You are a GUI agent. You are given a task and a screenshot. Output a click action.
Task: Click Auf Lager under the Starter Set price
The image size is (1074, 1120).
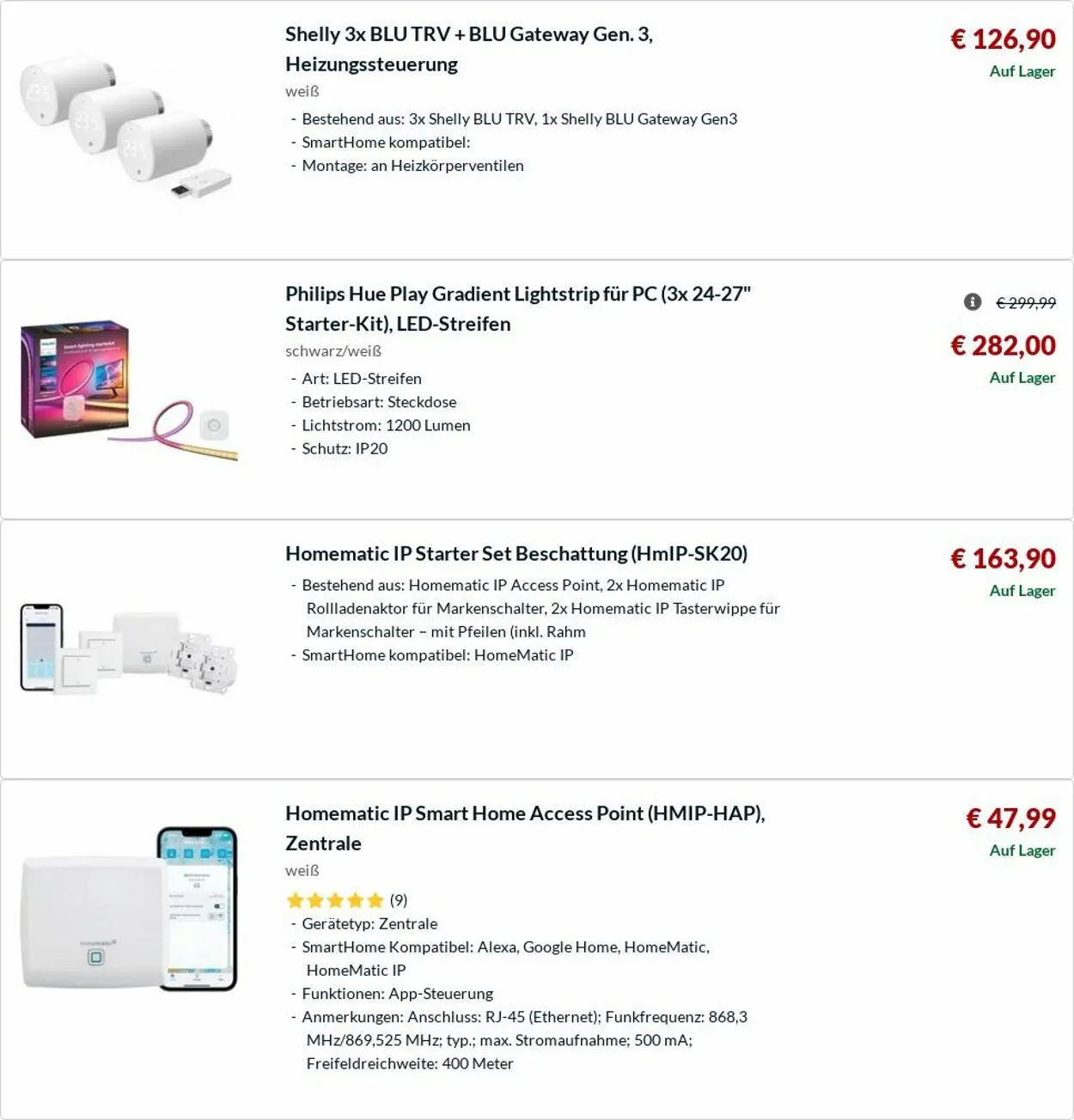[1022, 591]
